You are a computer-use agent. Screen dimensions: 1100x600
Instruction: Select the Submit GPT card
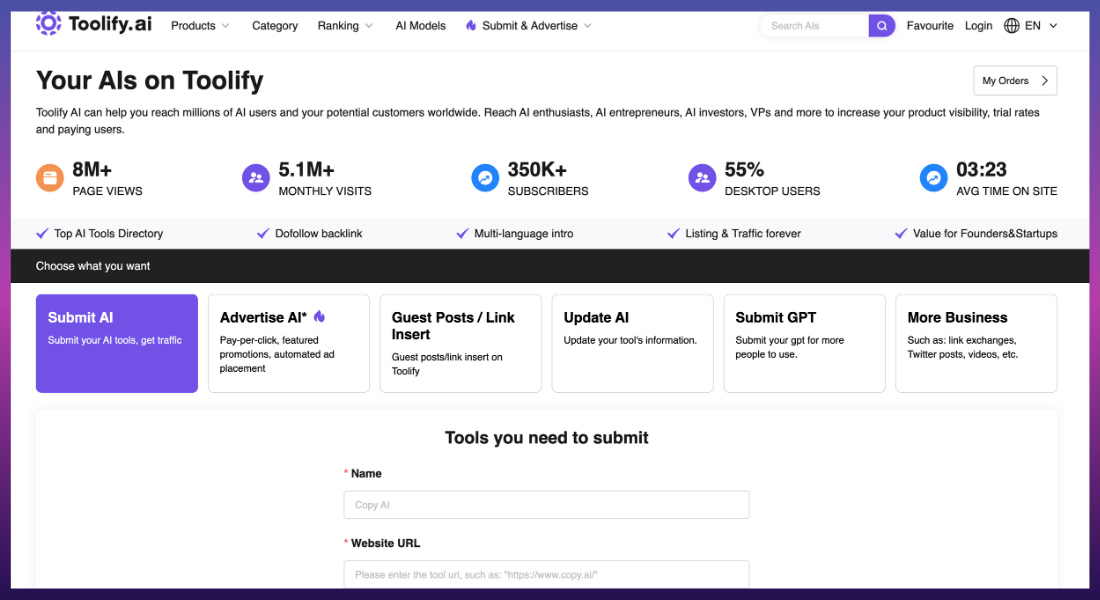[x=804, y=343]
